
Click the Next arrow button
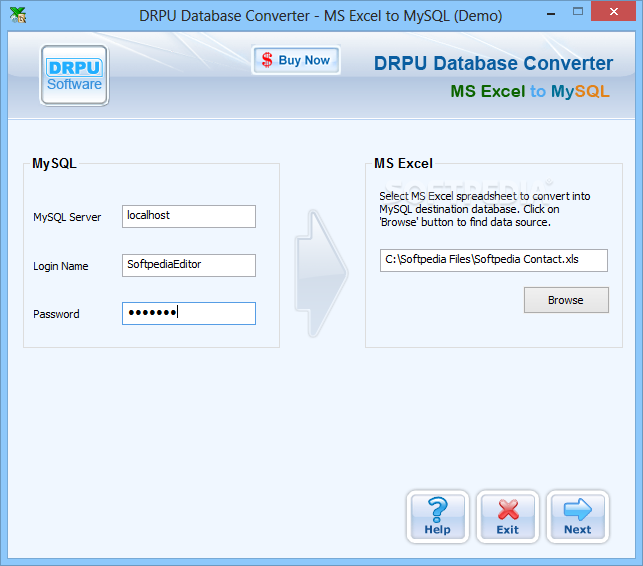coord(577,516)
